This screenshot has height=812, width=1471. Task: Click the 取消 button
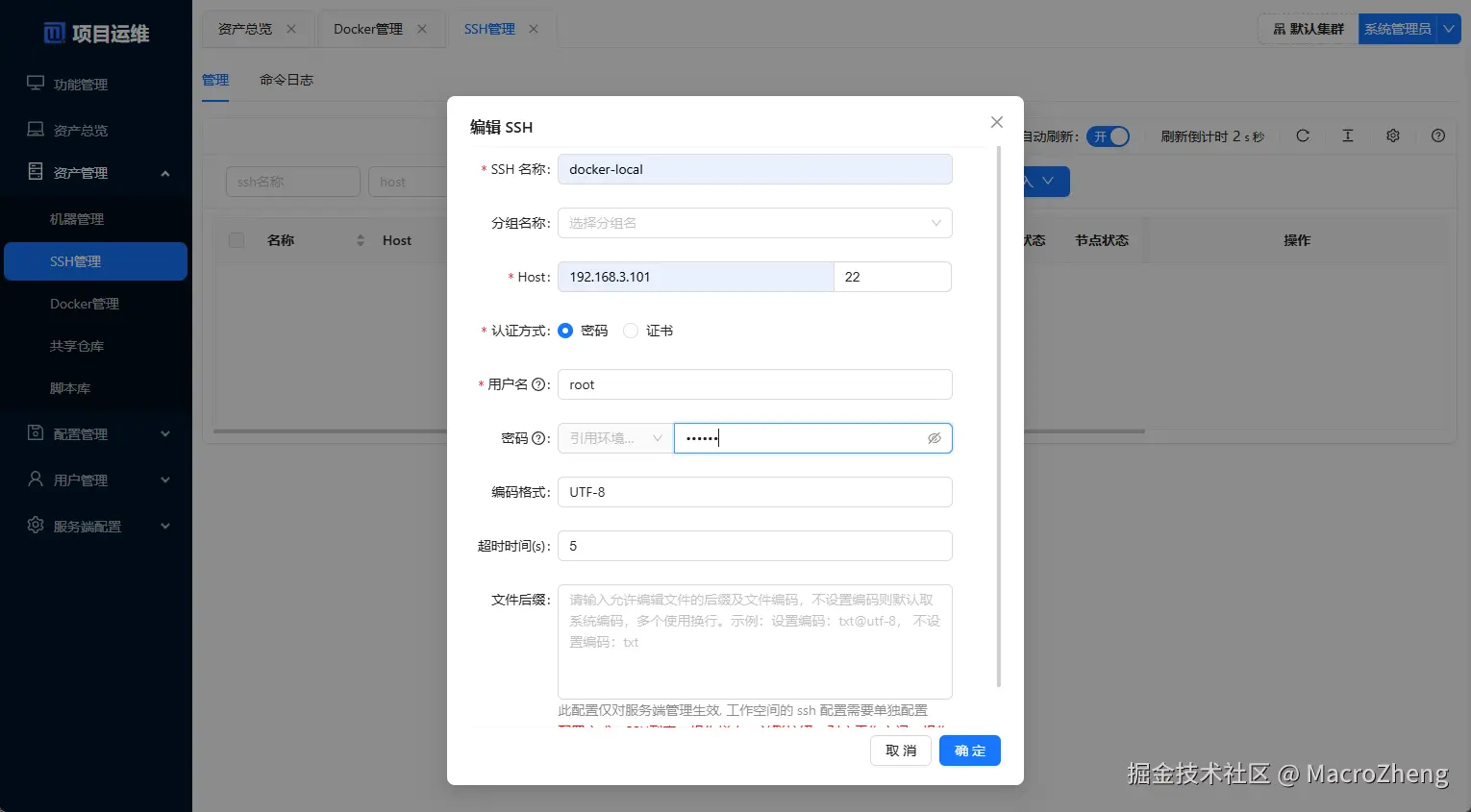[x=901, y=750]
